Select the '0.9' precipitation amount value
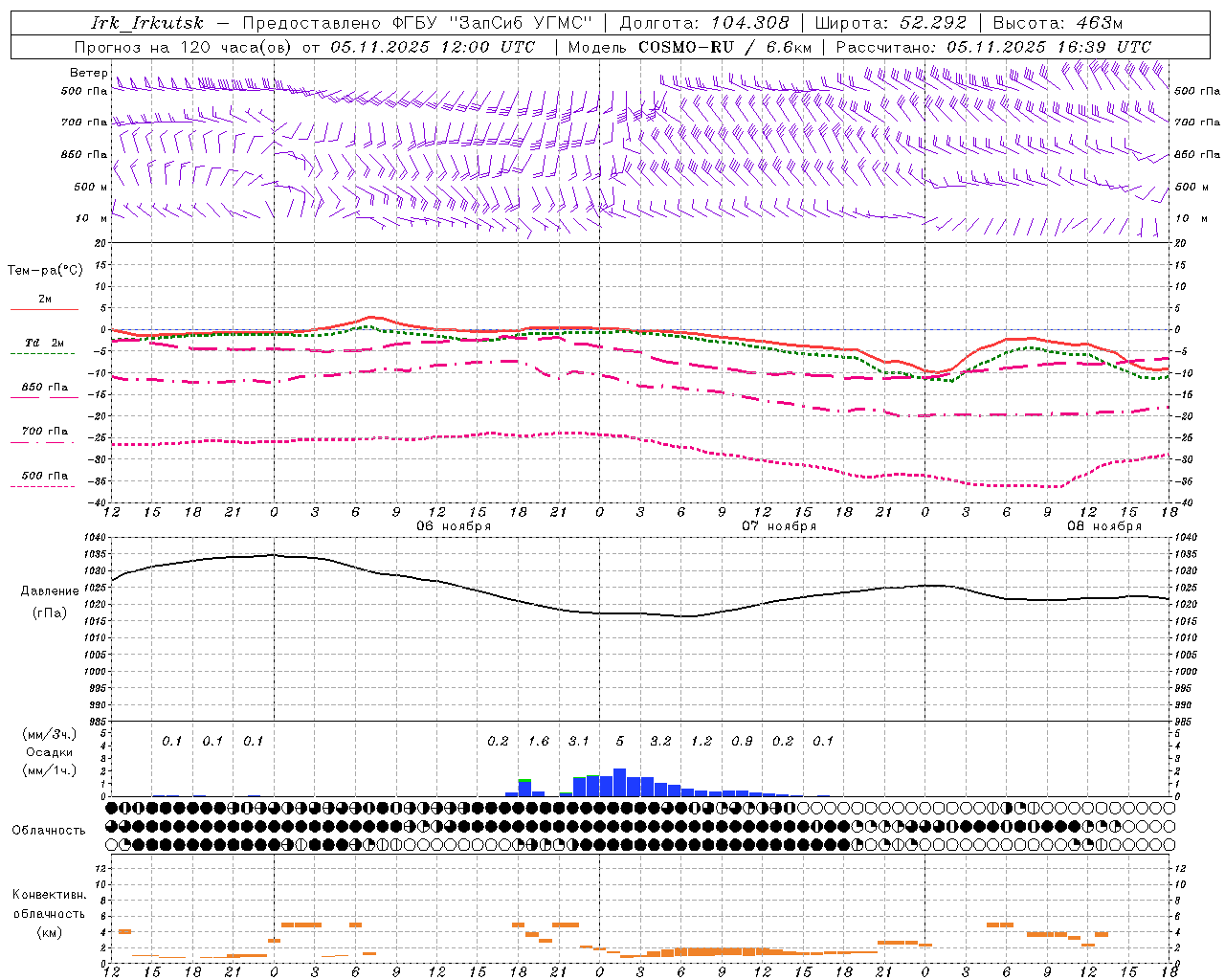 click(x=742, y=741)
